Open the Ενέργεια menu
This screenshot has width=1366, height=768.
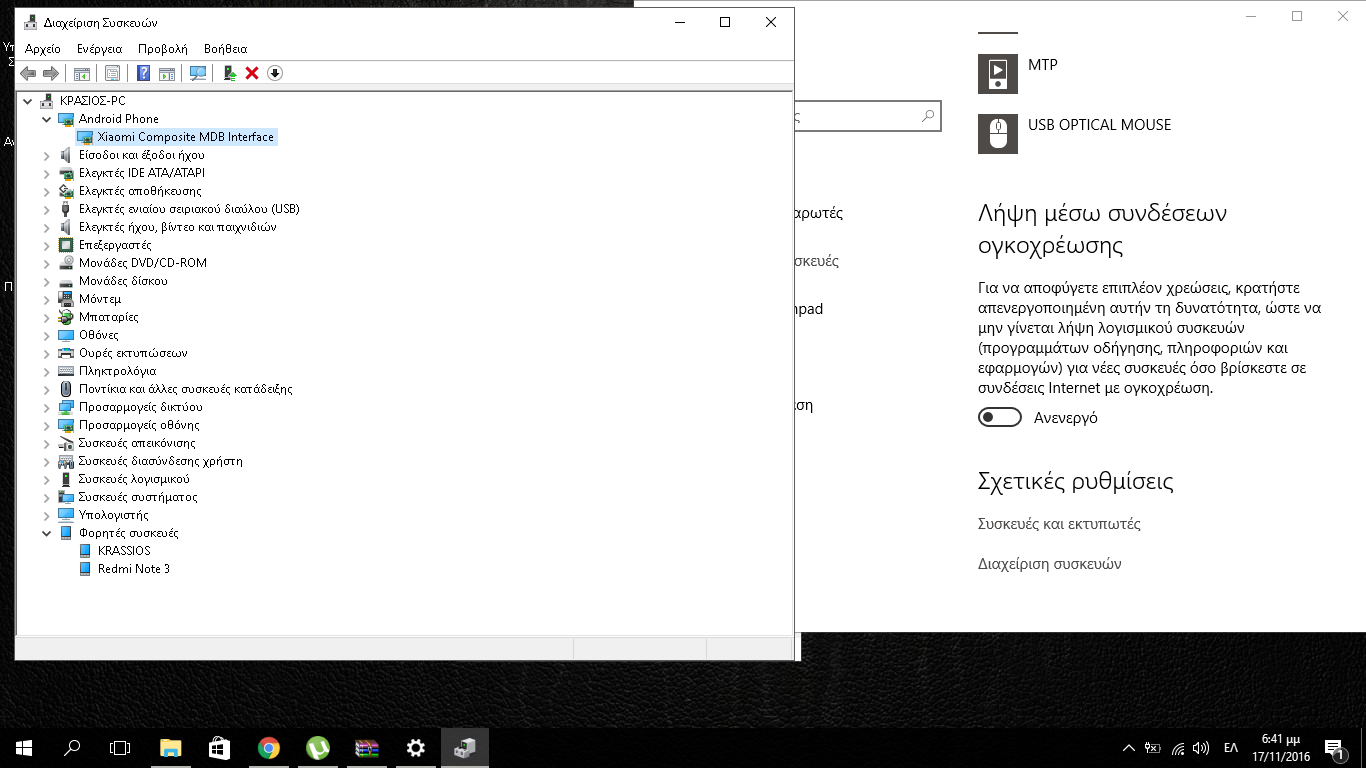99,48
